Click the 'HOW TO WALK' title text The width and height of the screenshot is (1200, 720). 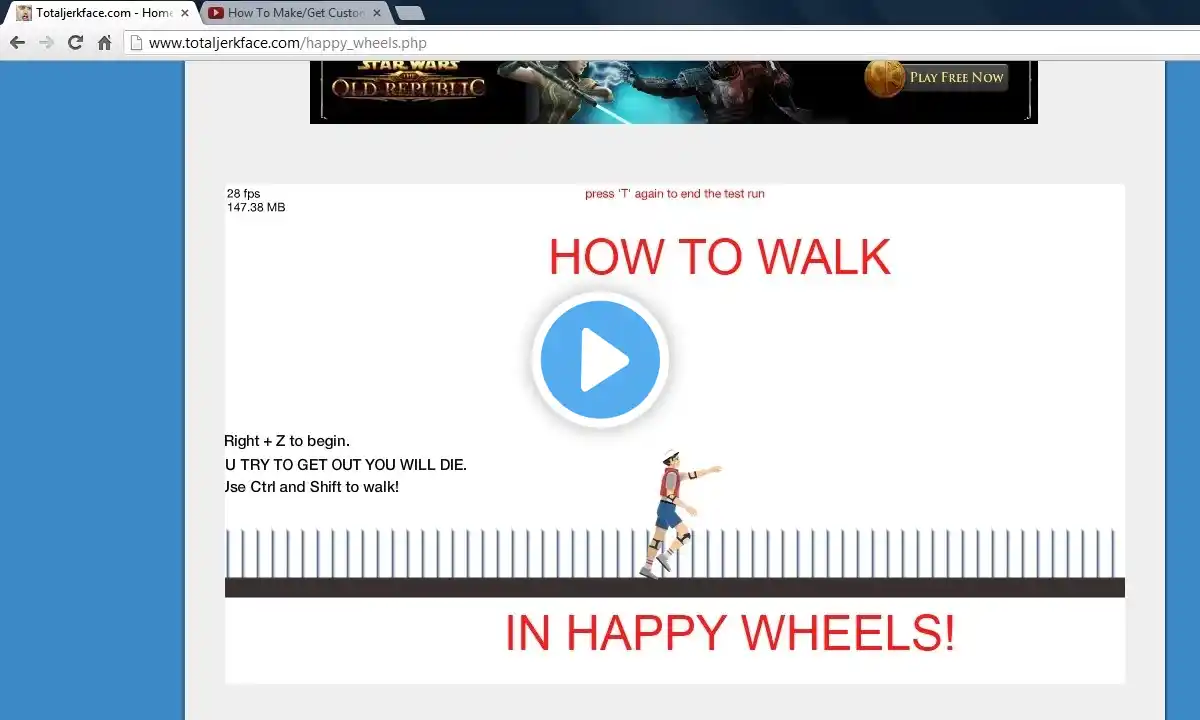tap(719, 257)
